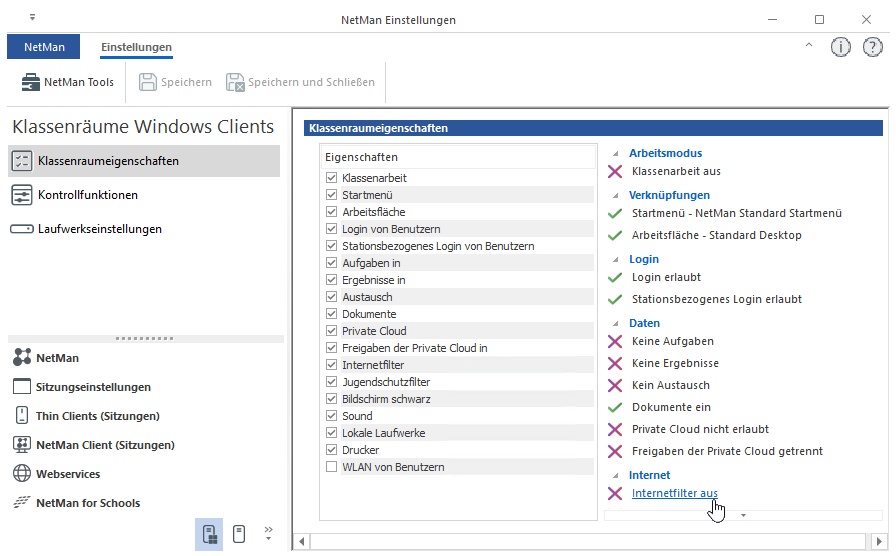896x556 pixels.
Task: Click the Webservices globe icon
Action: pos(22,474)
